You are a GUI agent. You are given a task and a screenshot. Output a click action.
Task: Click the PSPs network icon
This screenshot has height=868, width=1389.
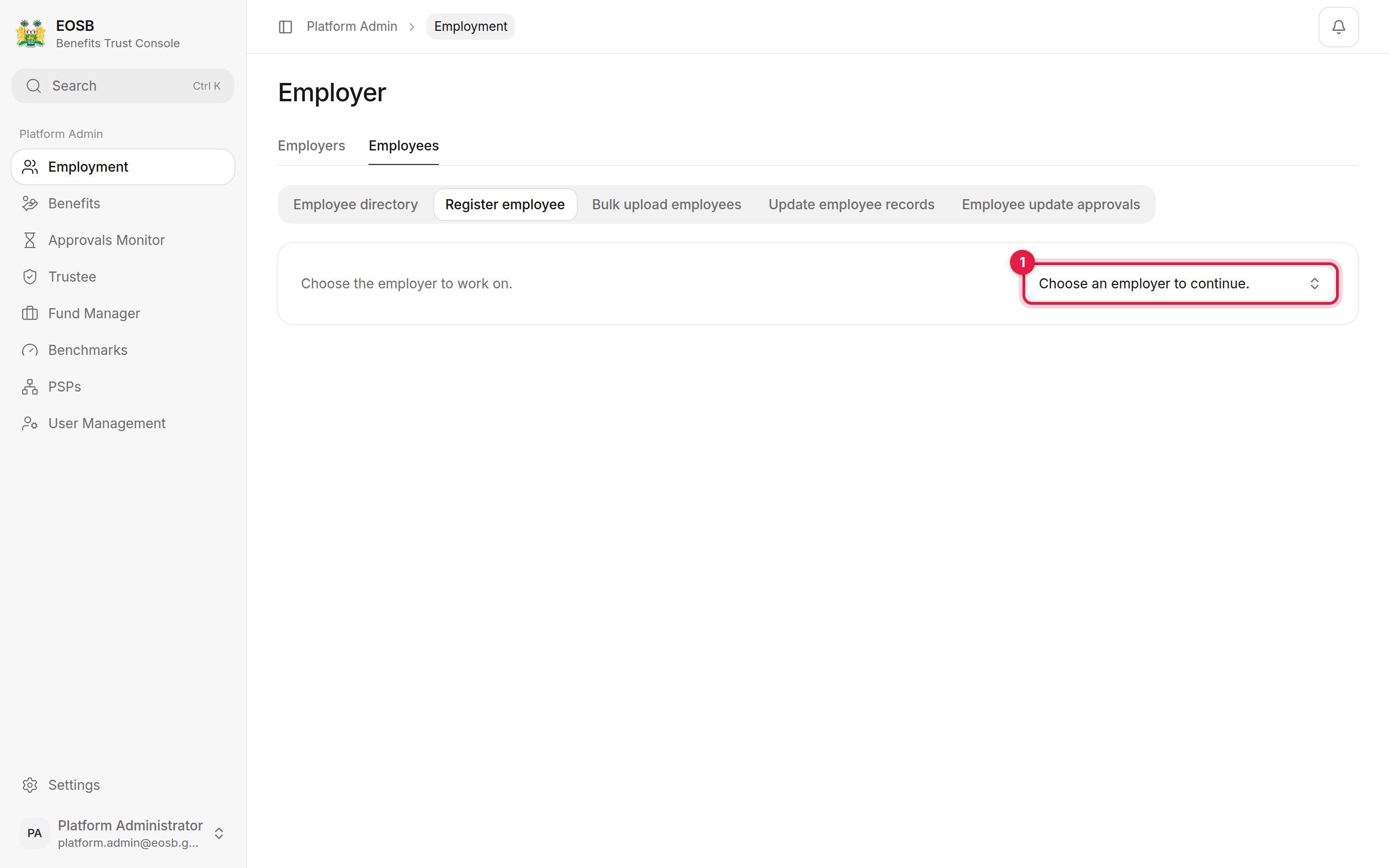click(x=30, y=387)
